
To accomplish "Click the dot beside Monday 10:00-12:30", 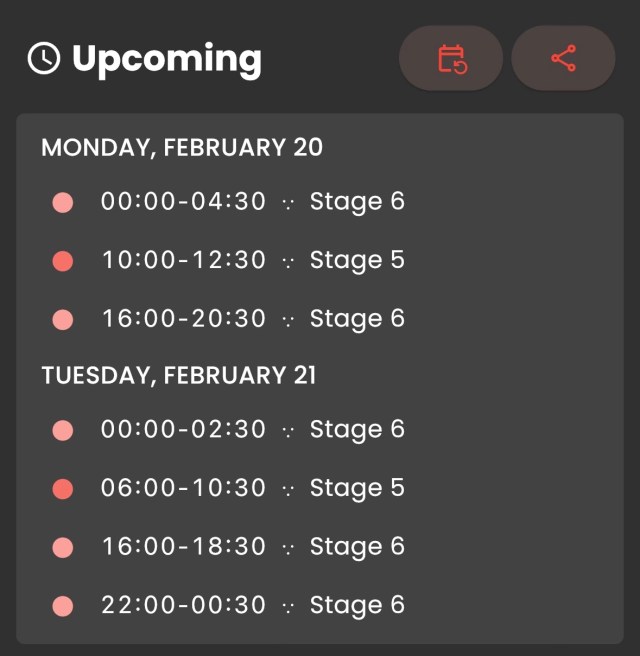I will 63,261.
